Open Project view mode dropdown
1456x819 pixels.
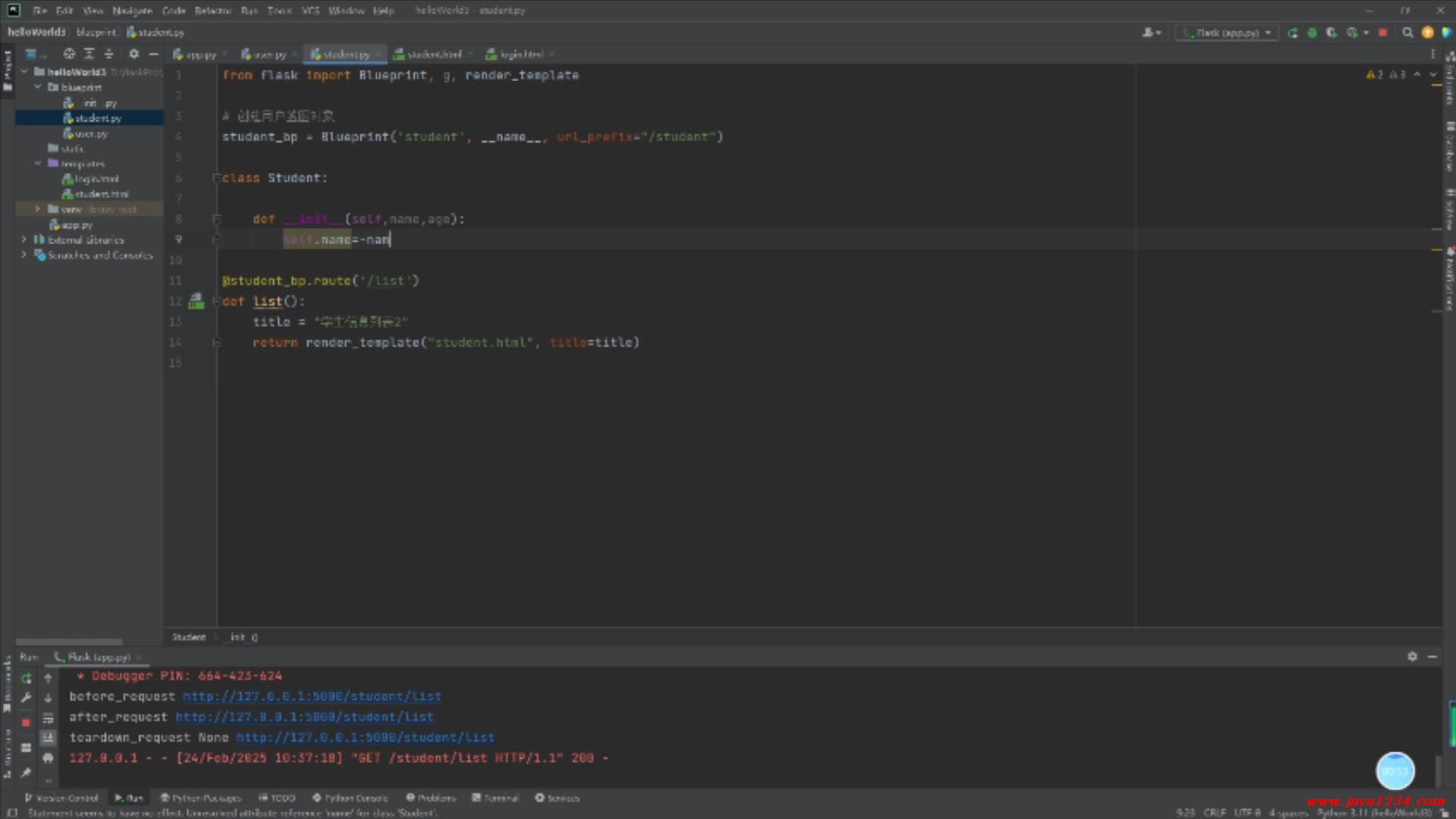35,54
